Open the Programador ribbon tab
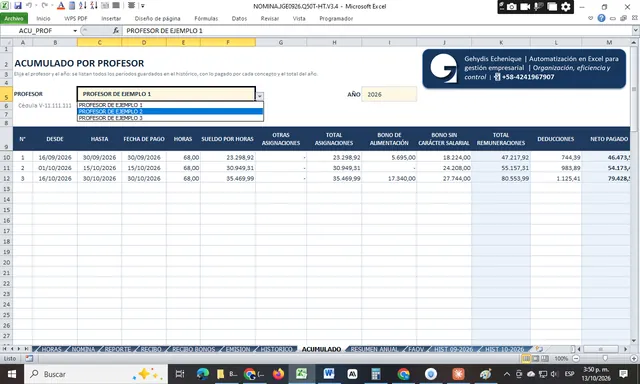The height and width of the screenshot is (384, 640). (336, 18)
